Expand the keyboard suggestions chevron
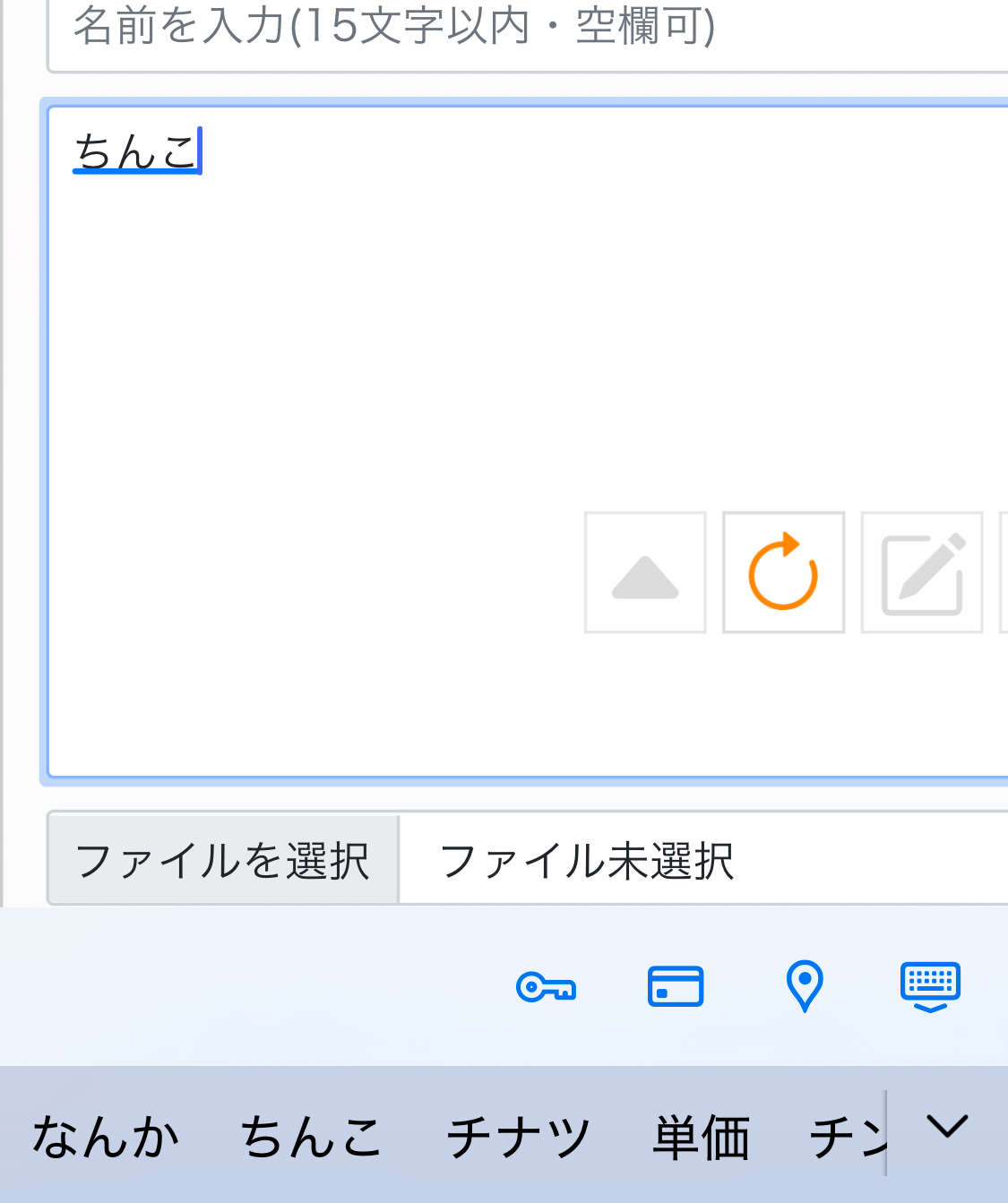Screen dimensions: 1008x1203 [948, 1127]
